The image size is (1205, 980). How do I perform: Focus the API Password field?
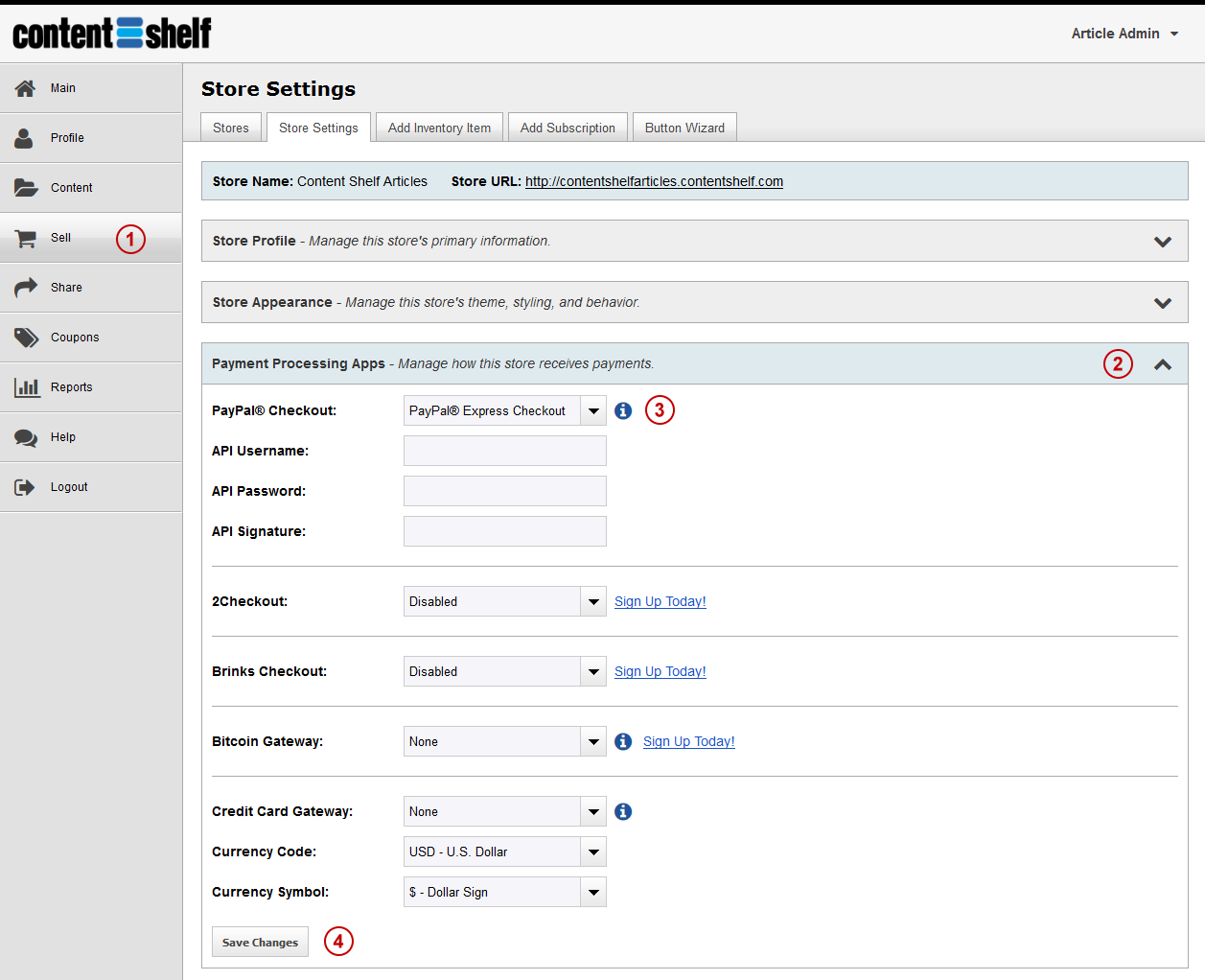(x=505, y=491)
